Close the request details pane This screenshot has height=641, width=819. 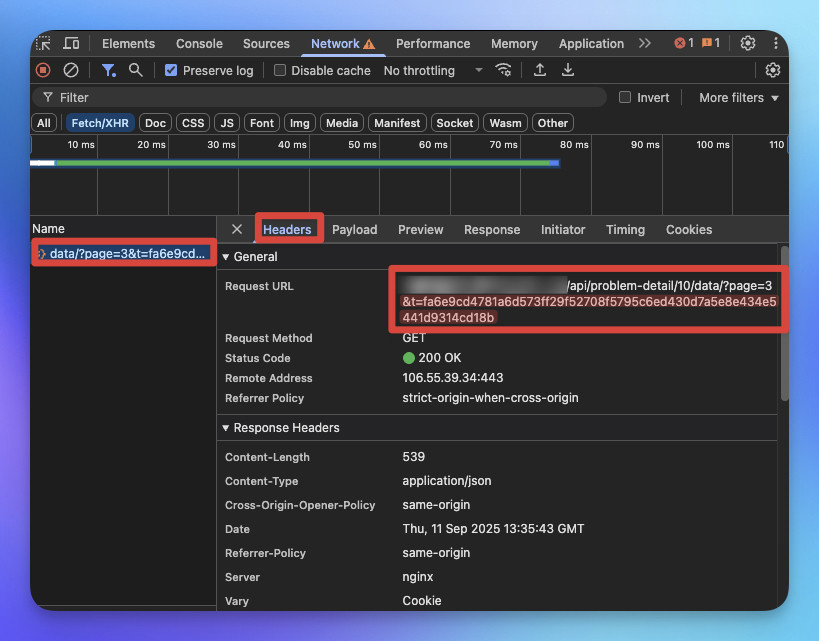coord(237,229)
